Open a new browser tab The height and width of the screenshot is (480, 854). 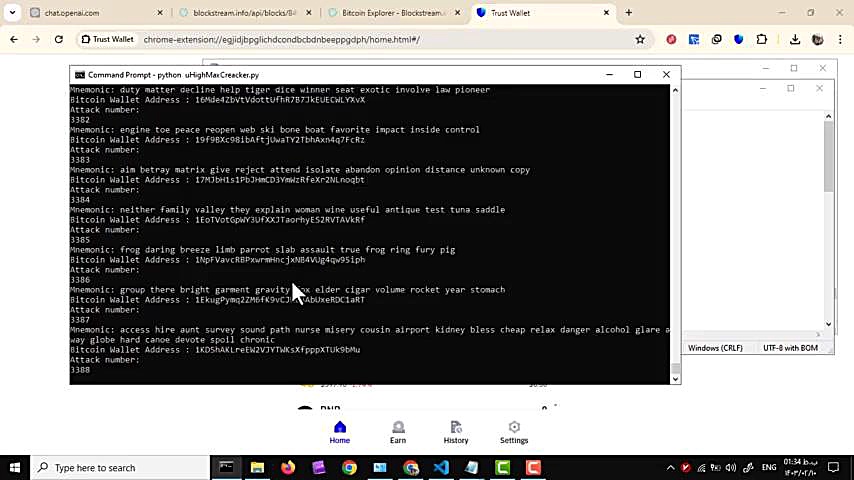coord(629,13)
